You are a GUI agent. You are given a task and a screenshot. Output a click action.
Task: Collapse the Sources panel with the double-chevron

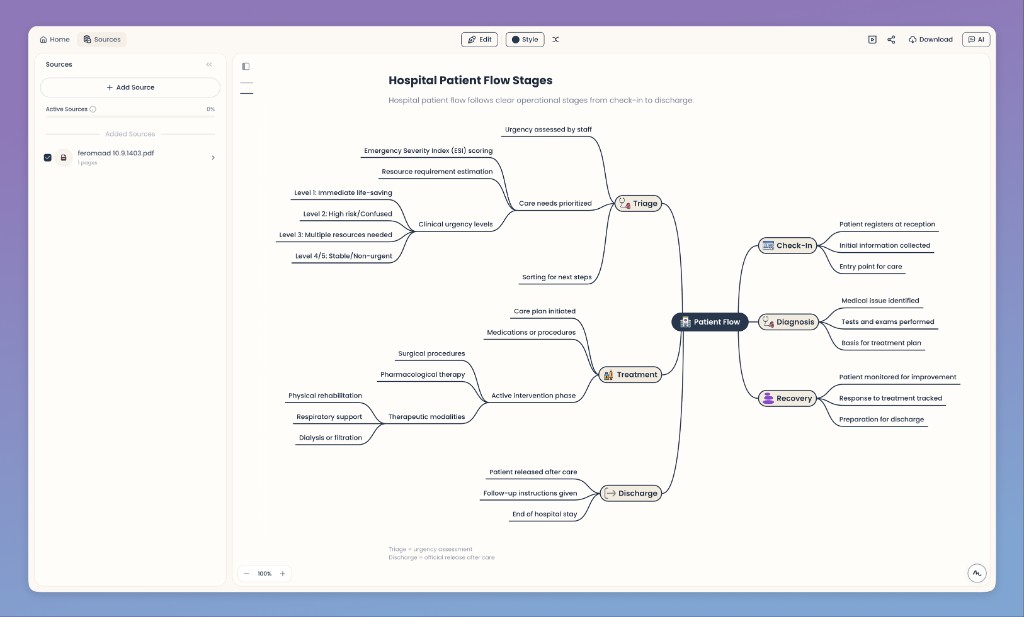coord(209,64)
